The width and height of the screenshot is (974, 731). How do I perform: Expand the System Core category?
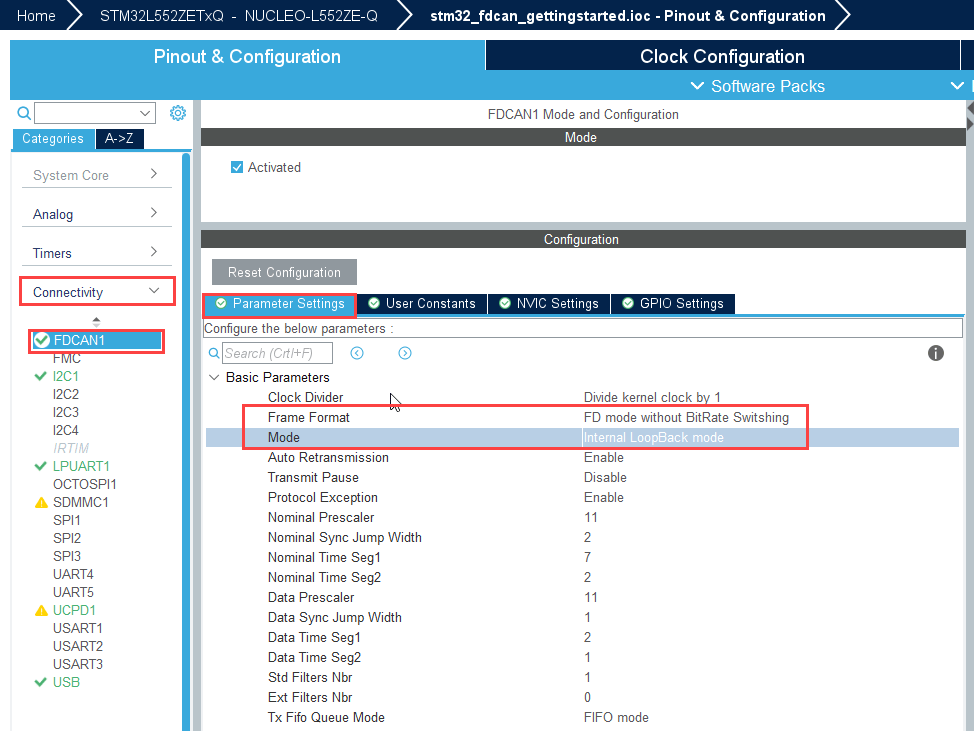click(96, 175)
